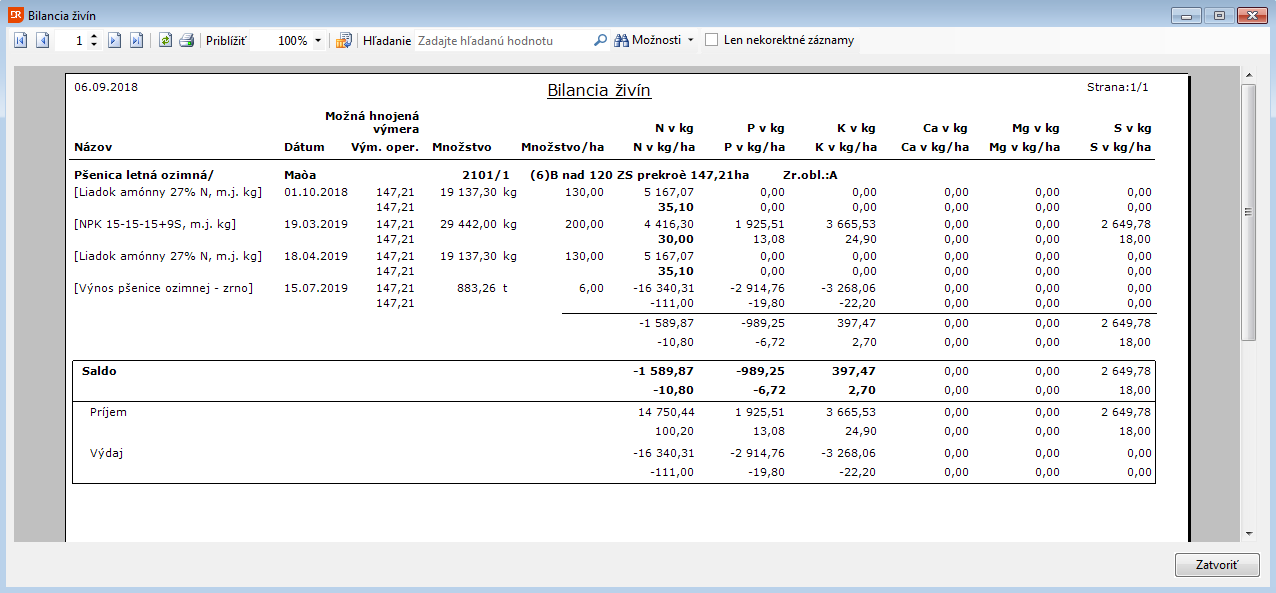Image resolution: width=1276 pixels, height=593 pixels.
Task: Click the binoculars Možnosti icon
Action: (x=621, y=41)
